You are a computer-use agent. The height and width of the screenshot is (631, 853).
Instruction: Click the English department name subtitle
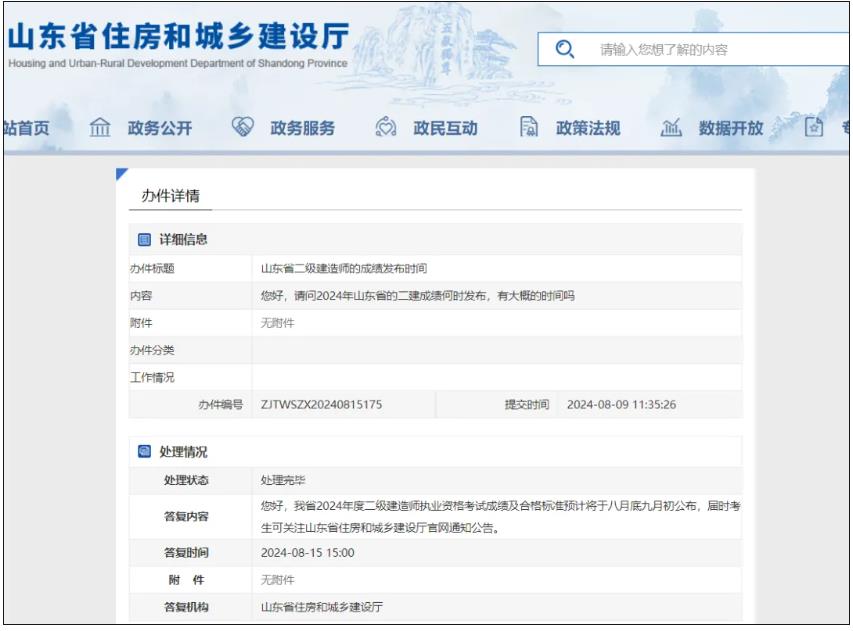178,63
